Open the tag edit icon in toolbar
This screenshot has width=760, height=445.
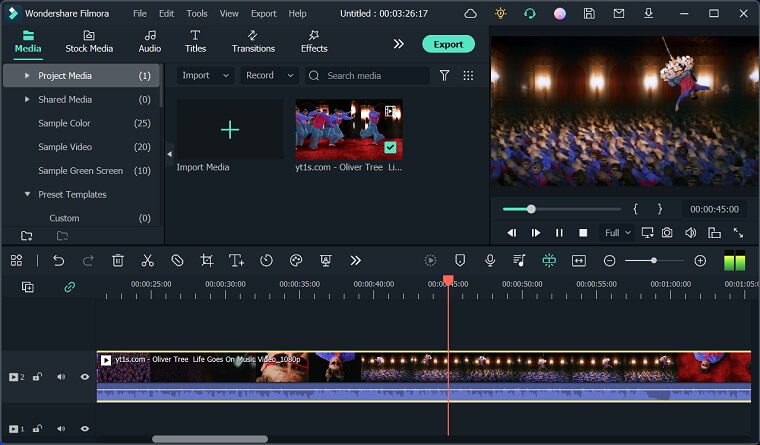click(x=177, y=261)
